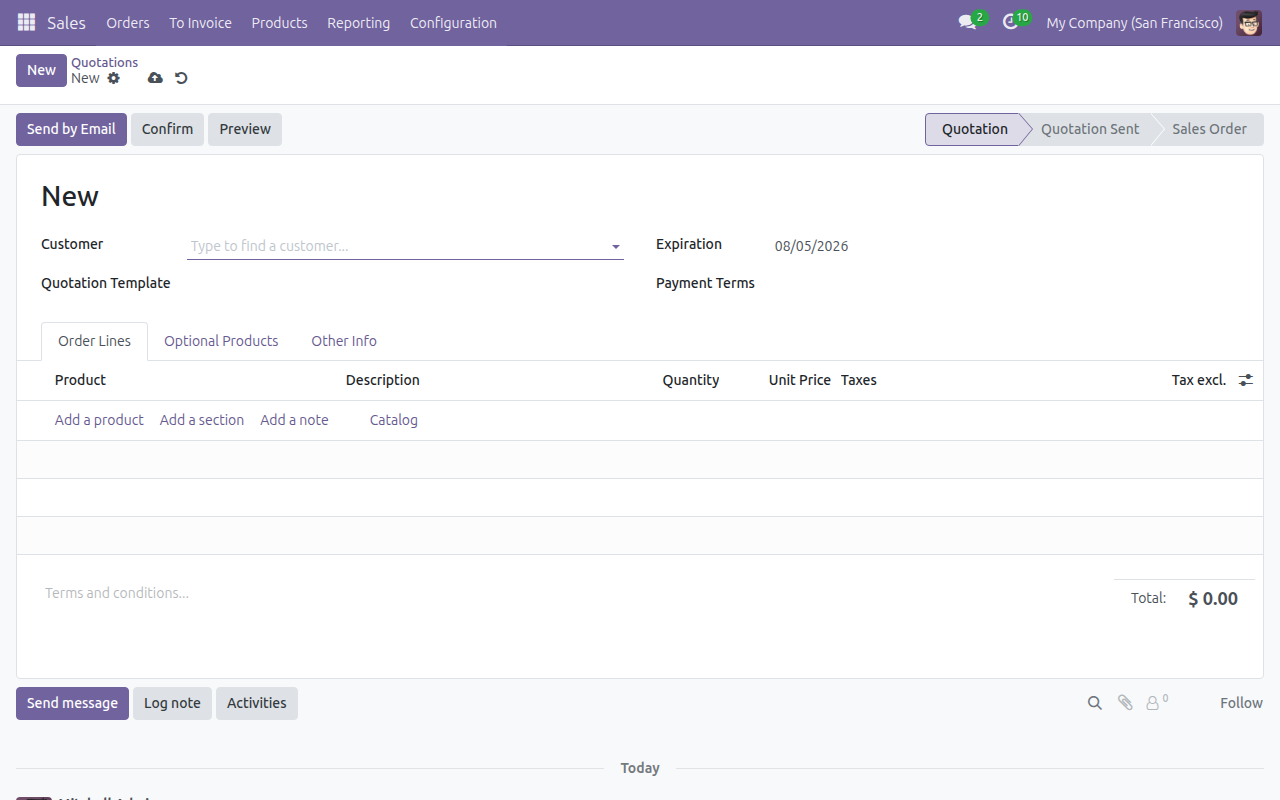Click Add a note link
1280x800 pixels.
pyautogui.click(x=294, y=420)
